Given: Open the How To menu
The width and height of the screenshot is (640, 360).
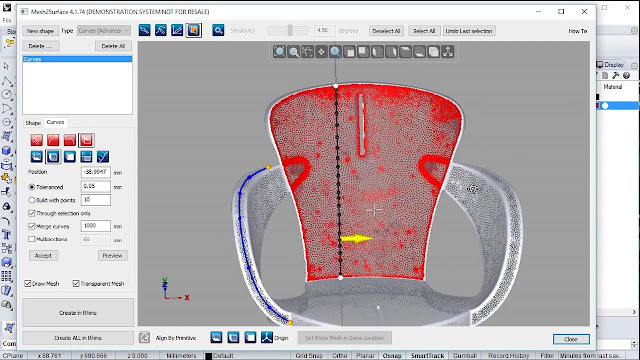Looking at the screenshot, I should point(578,31).
